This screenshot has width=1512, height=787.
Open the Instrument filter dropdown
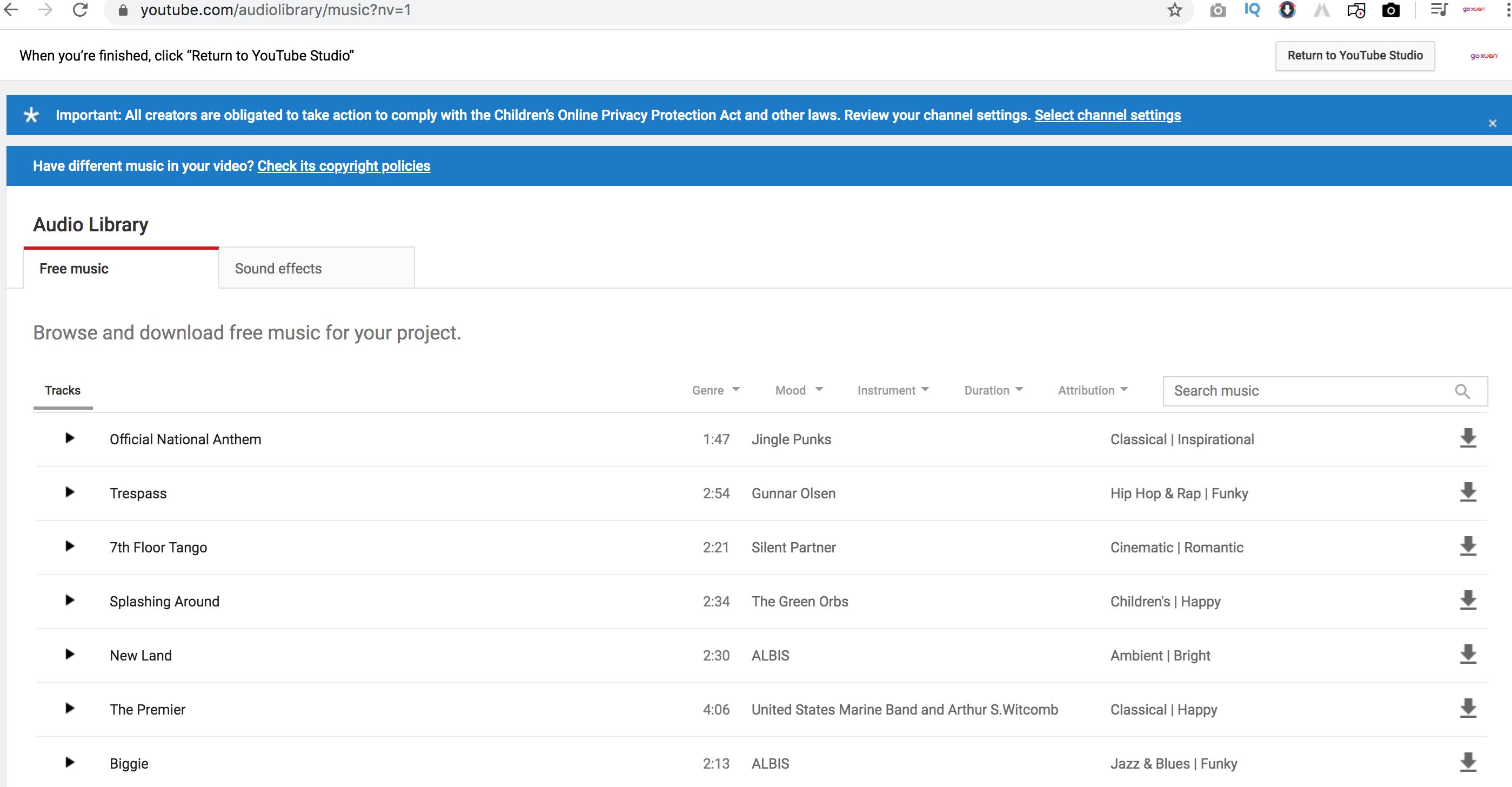click(892, 391)
